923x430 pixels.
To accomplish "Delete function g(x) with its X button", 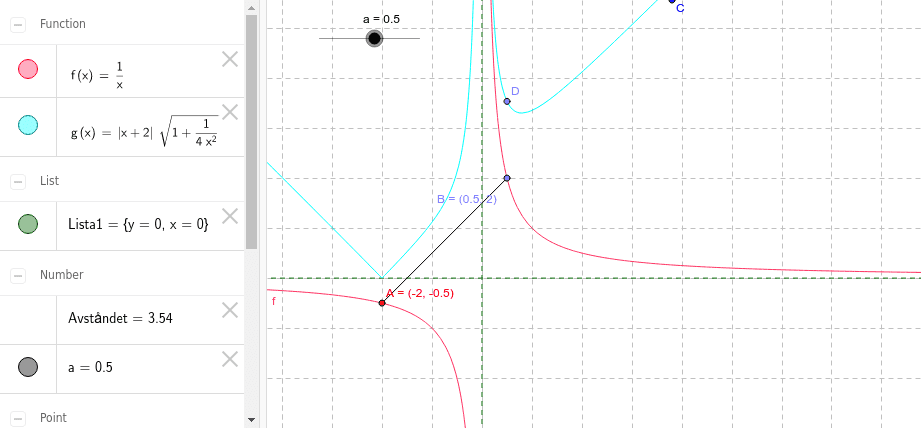I will pyautogui.click(x=230, y=112).
